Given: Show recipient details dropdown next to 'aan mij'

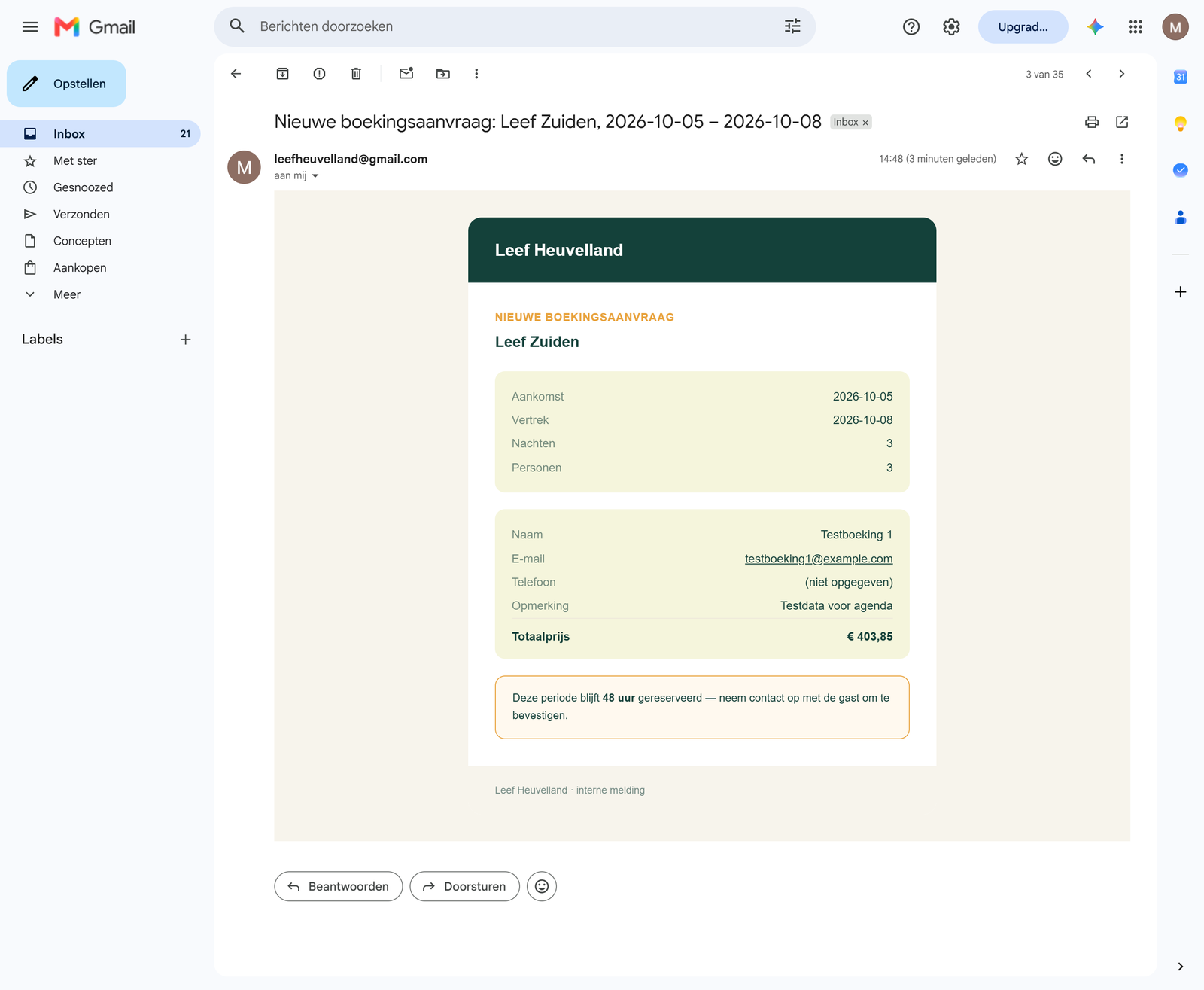Looking at the screenshot, I should pyautogui.click(x=315, y=176).
